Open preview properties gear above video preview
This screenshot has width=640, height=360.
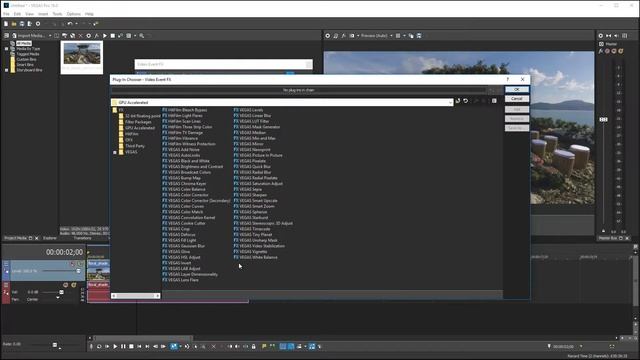click(x=327, y=36)
